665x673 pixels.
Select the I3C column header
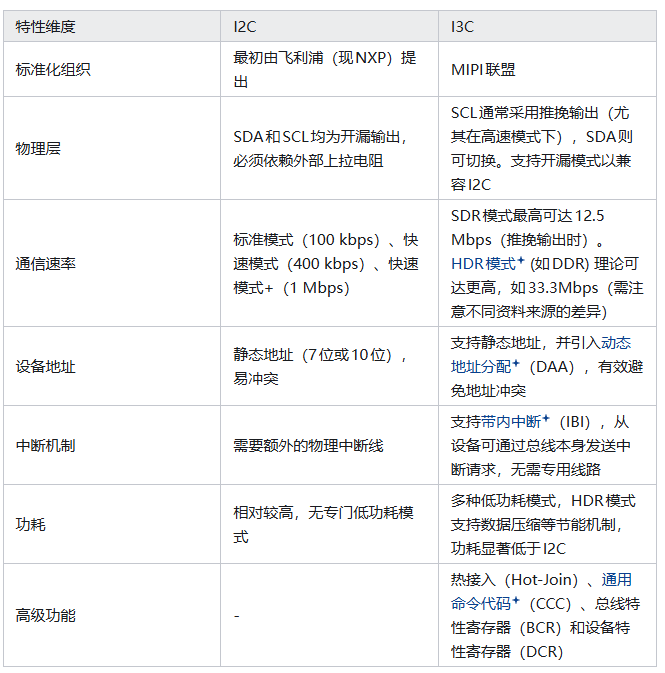point(464,27)
